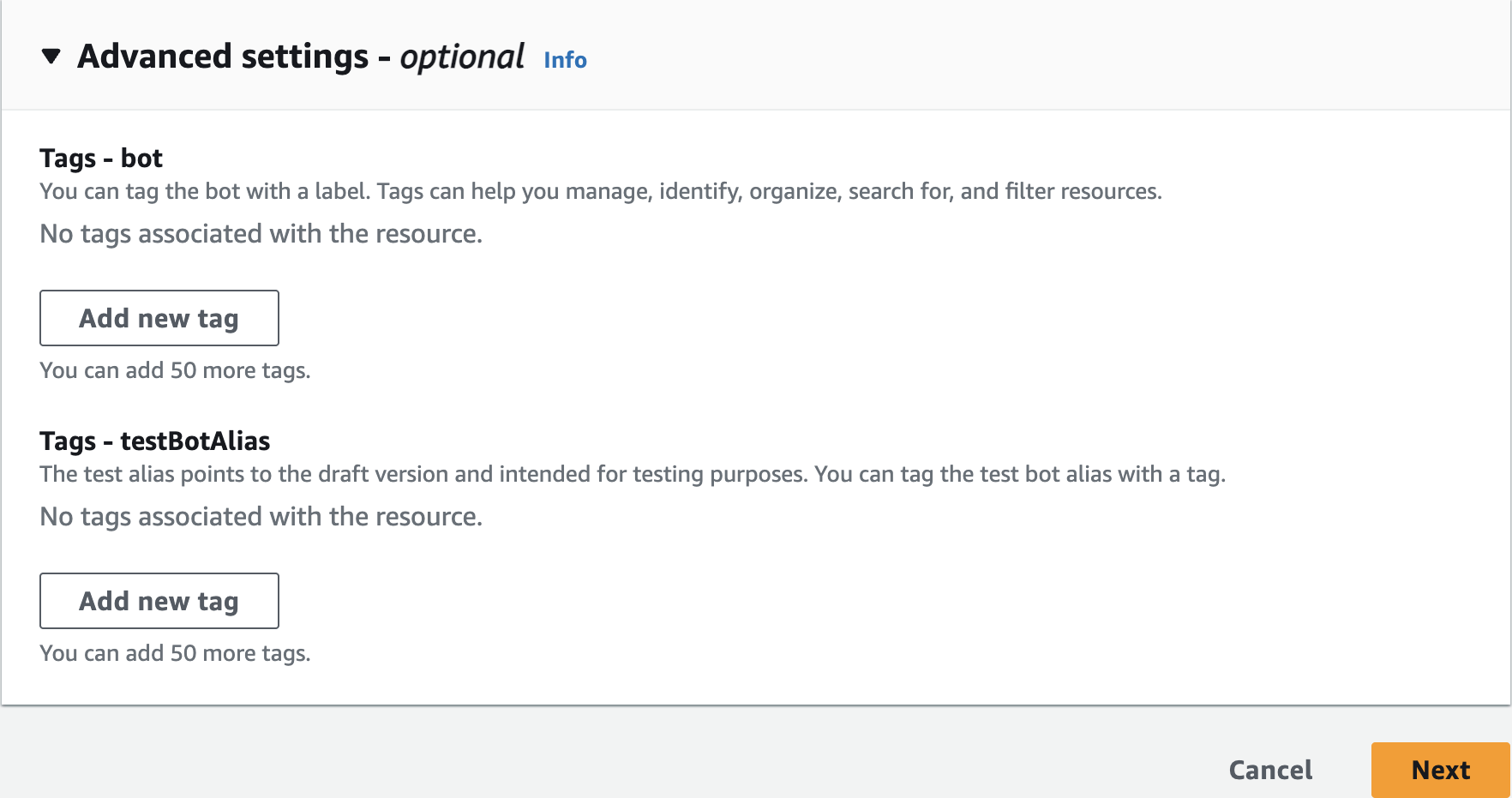Click the 'Tags - bot' section heading
This screenshot has width=1512, height=798.
pyautogui.click(x=101, y=159)
